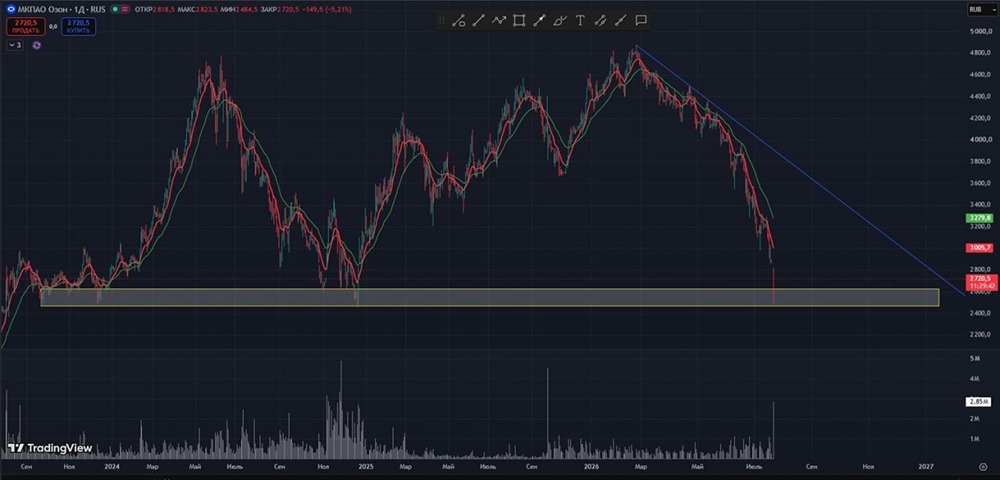Click the 2025 label on time axis
This screenshot has height=480, width=1000.
pos(365,467)
